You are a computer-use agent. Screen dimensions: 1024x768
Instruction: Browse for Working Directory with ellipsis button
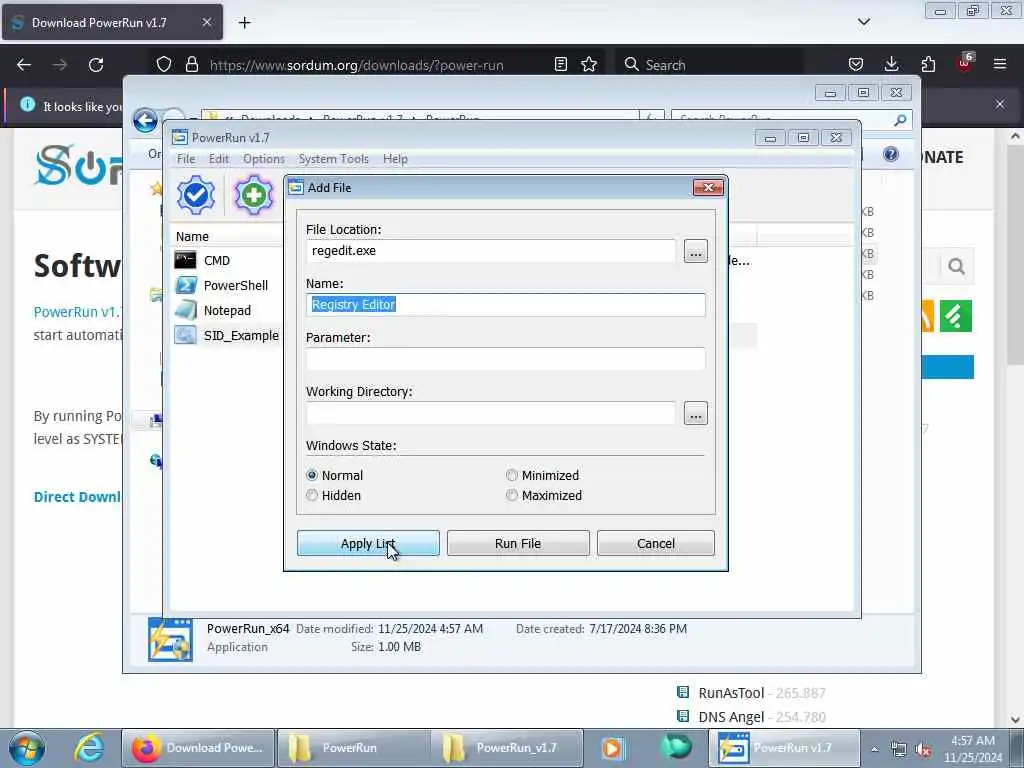696,413
